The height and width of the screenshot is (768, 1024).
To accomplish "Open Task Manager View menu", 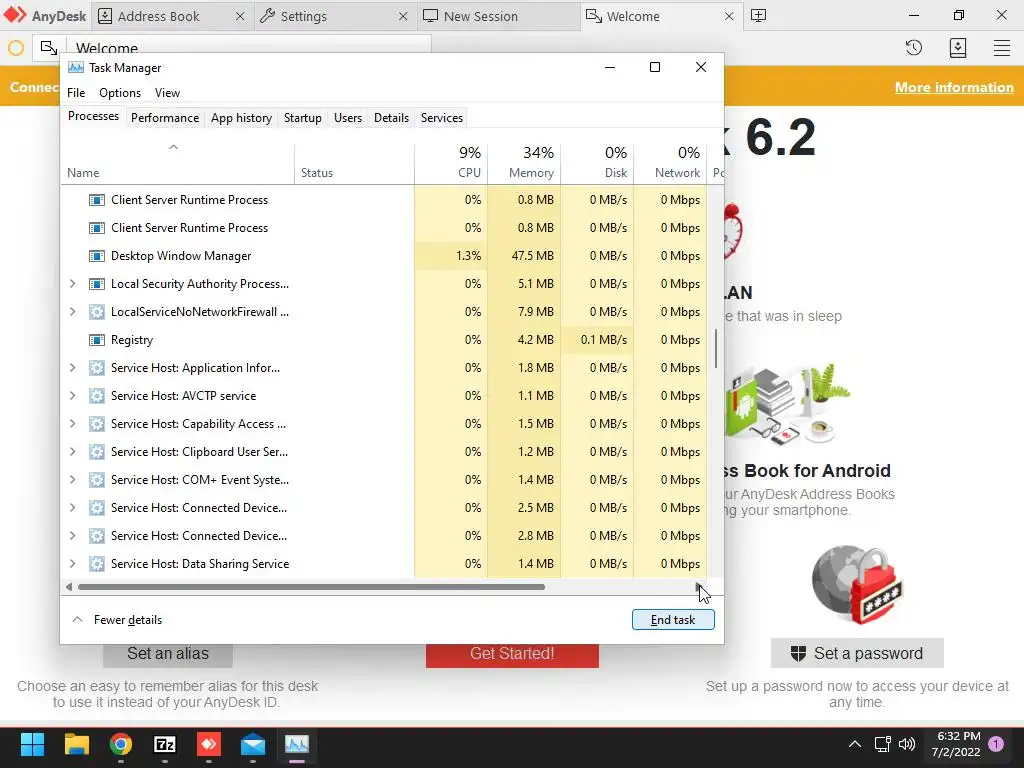I will [x=167, y=93].
